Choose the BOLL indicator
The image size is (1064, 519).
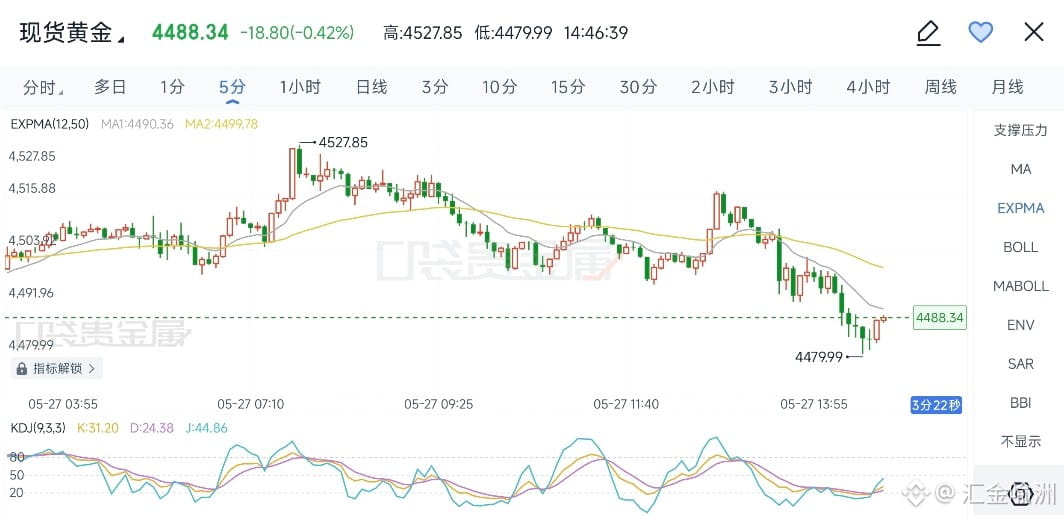coord(1021,247)
